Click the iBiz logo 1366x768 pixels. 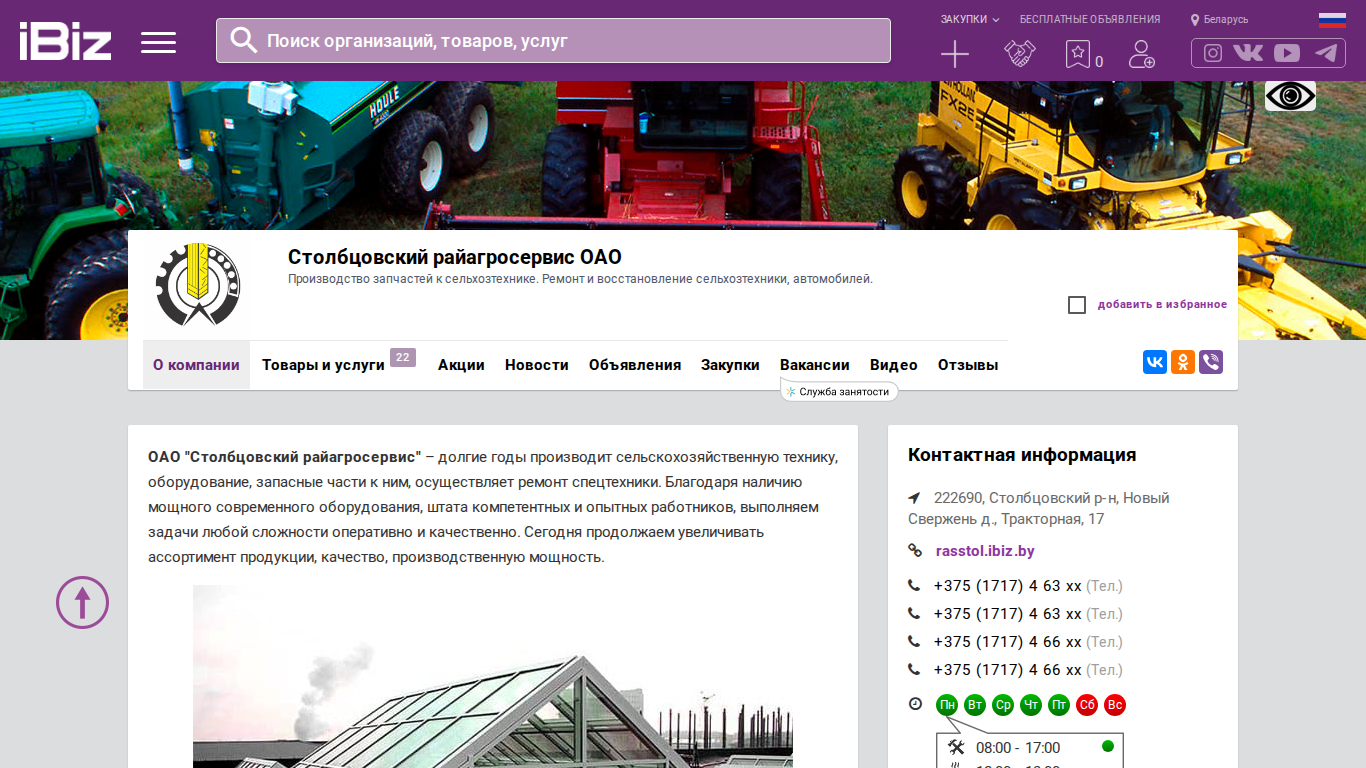tap(65, 41)
